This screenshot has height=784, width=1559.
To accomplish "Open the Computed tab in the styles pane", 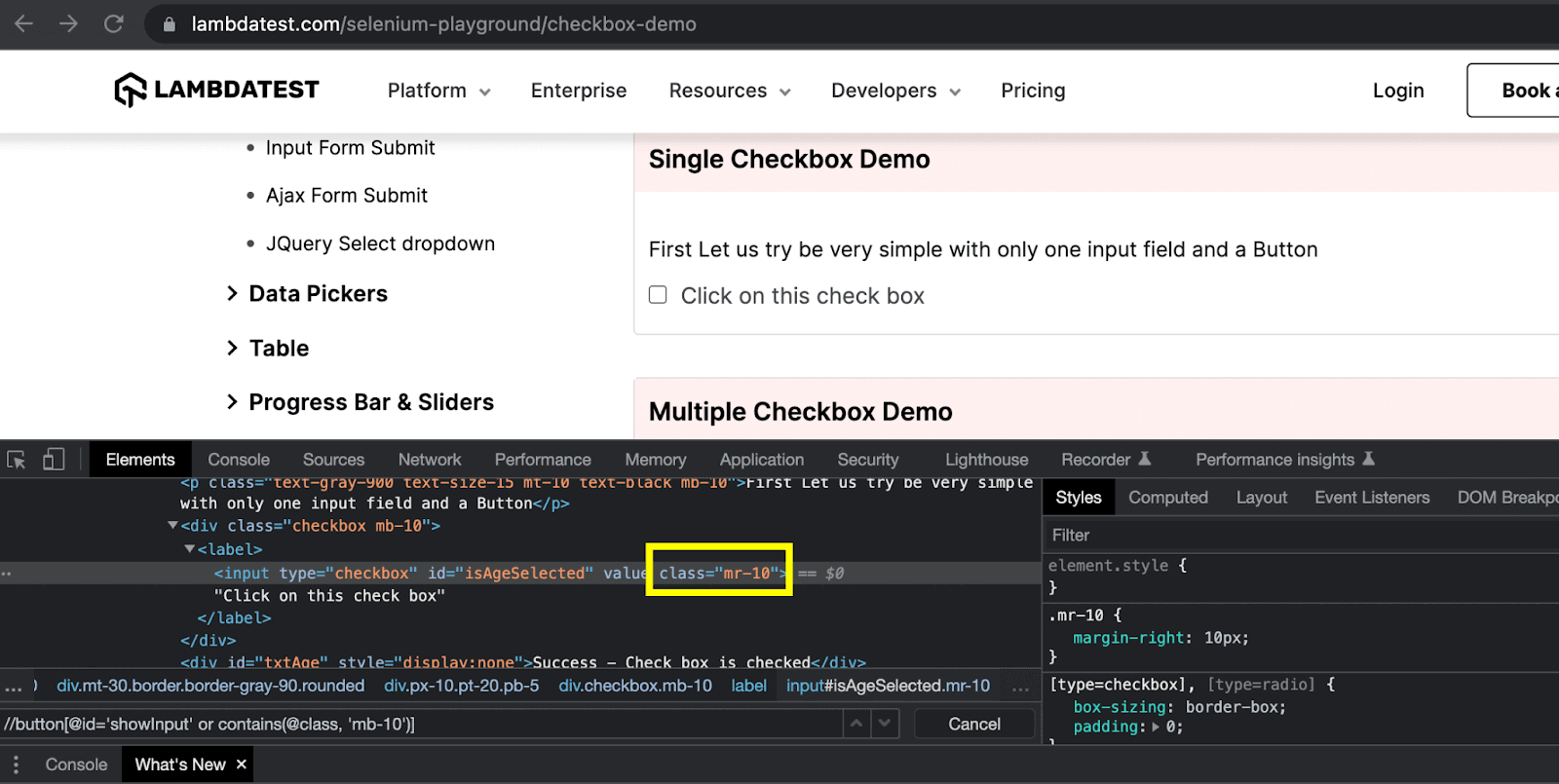I will pos(1167,498).
